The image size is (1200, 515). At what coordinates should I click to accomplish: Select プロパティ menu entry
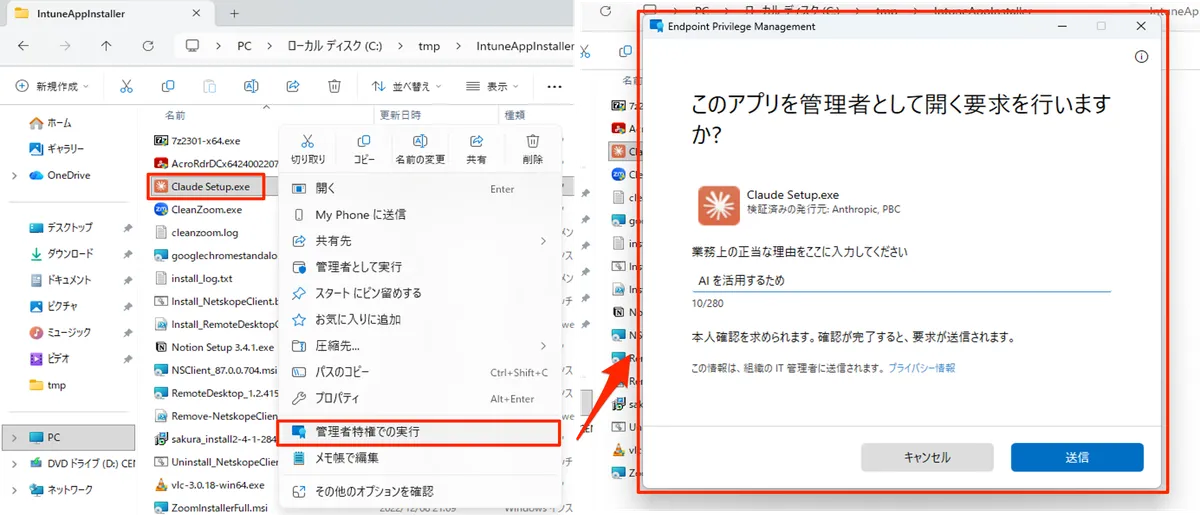tap(418, 398)
